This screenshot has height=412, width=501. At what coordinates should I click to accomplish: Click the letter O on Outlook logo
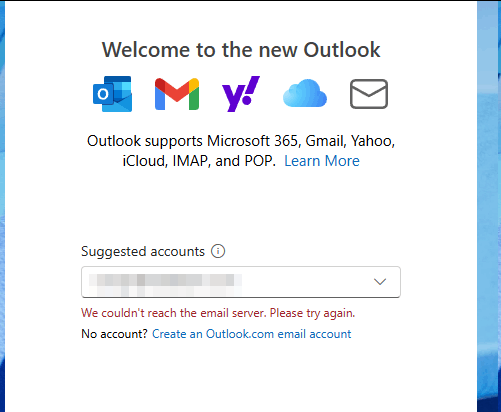click(x=103, y=94)
